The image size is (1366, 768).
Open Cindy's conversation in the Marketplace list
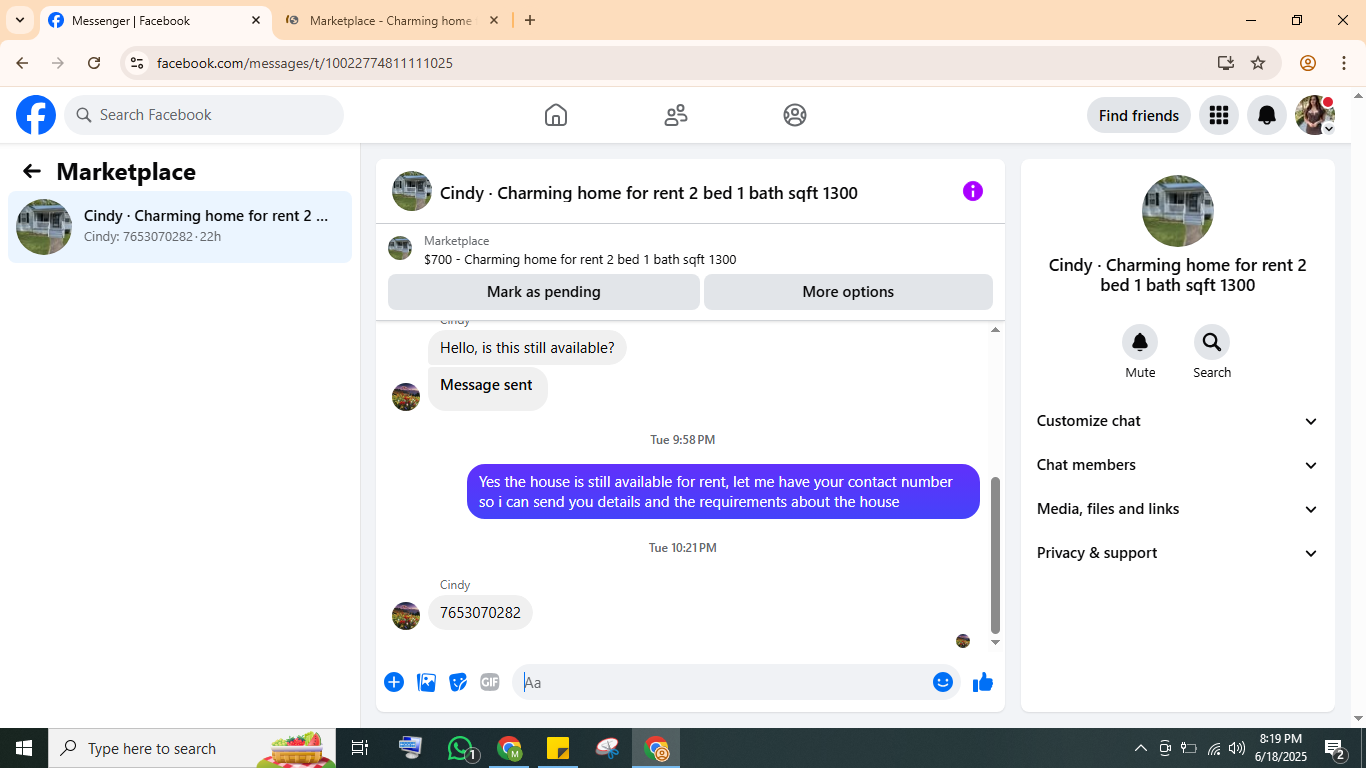[180, 227]
